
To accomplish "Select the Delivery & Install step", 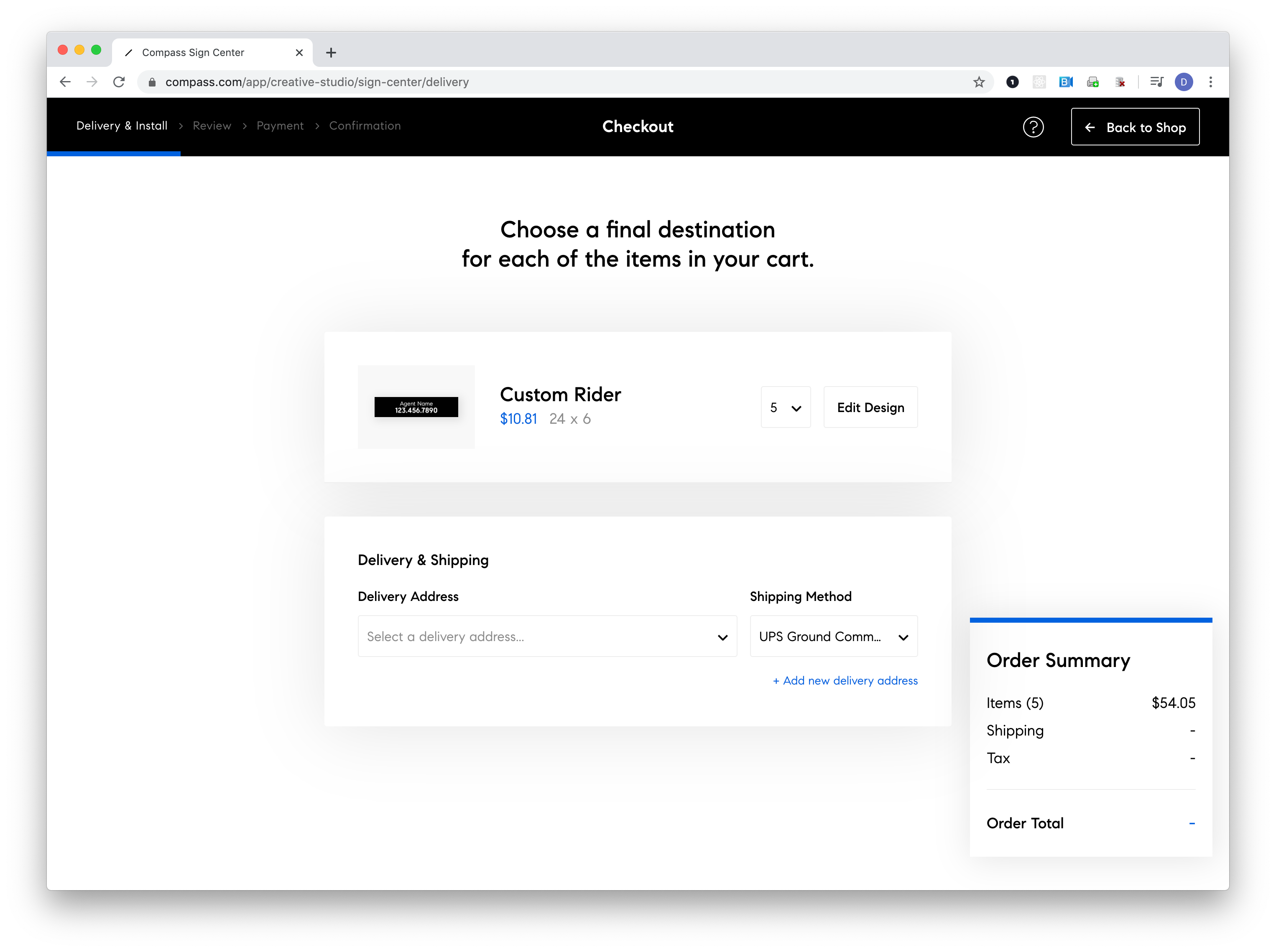I will [x=122, y=126].
